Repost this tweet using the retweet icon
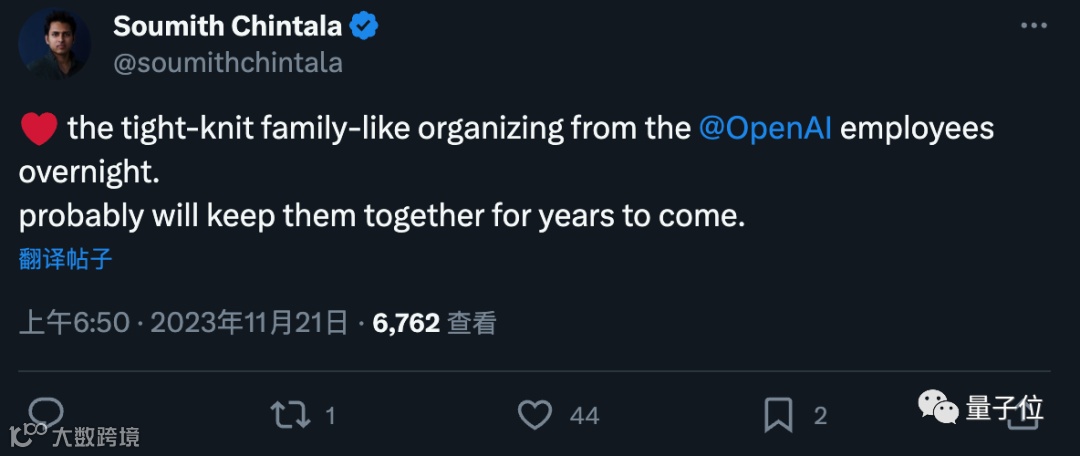 pos(291,415)
